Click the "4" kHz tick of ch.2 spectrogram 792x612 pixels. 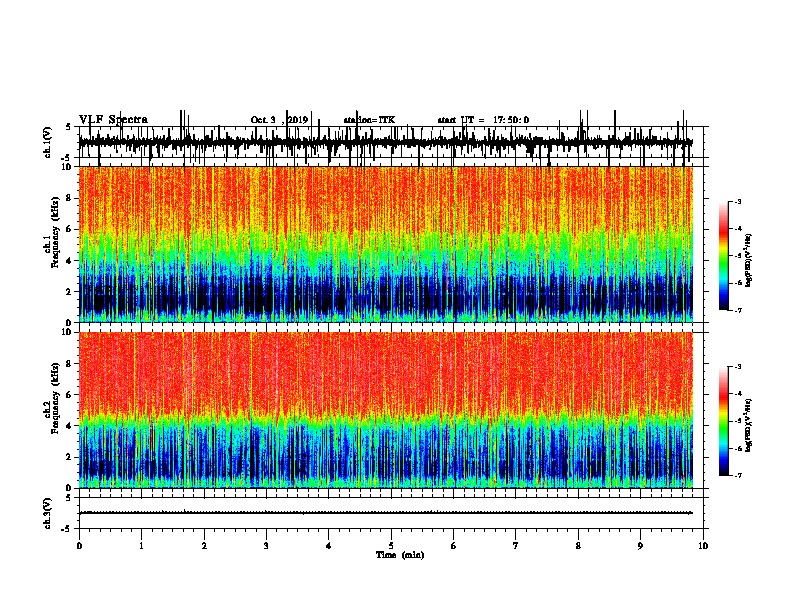pos(69,426)
